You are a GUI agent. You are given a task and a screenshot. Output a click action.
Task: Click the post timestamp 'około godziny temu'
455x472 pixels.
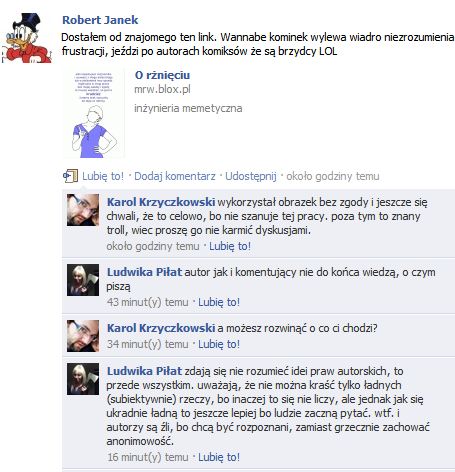pos(333,176)
